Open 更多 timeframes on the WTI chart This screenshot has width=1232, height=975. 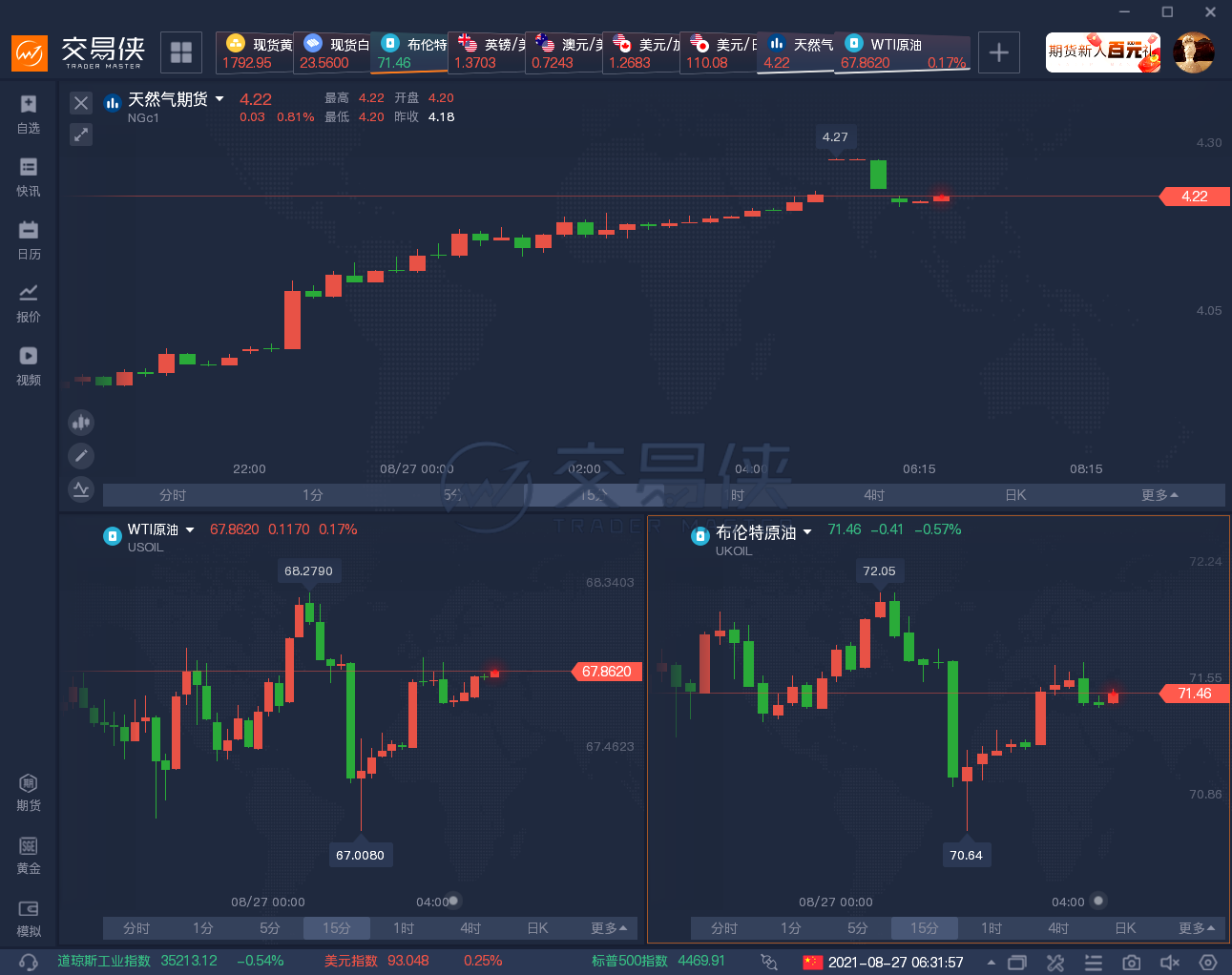[608, 928]
